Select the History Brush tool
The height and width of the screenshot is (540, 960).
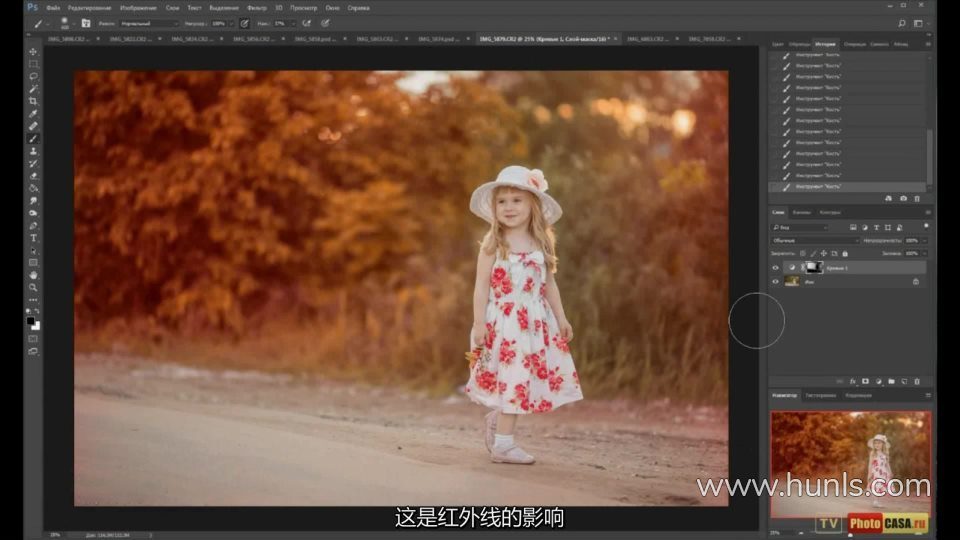pos(33,163)
